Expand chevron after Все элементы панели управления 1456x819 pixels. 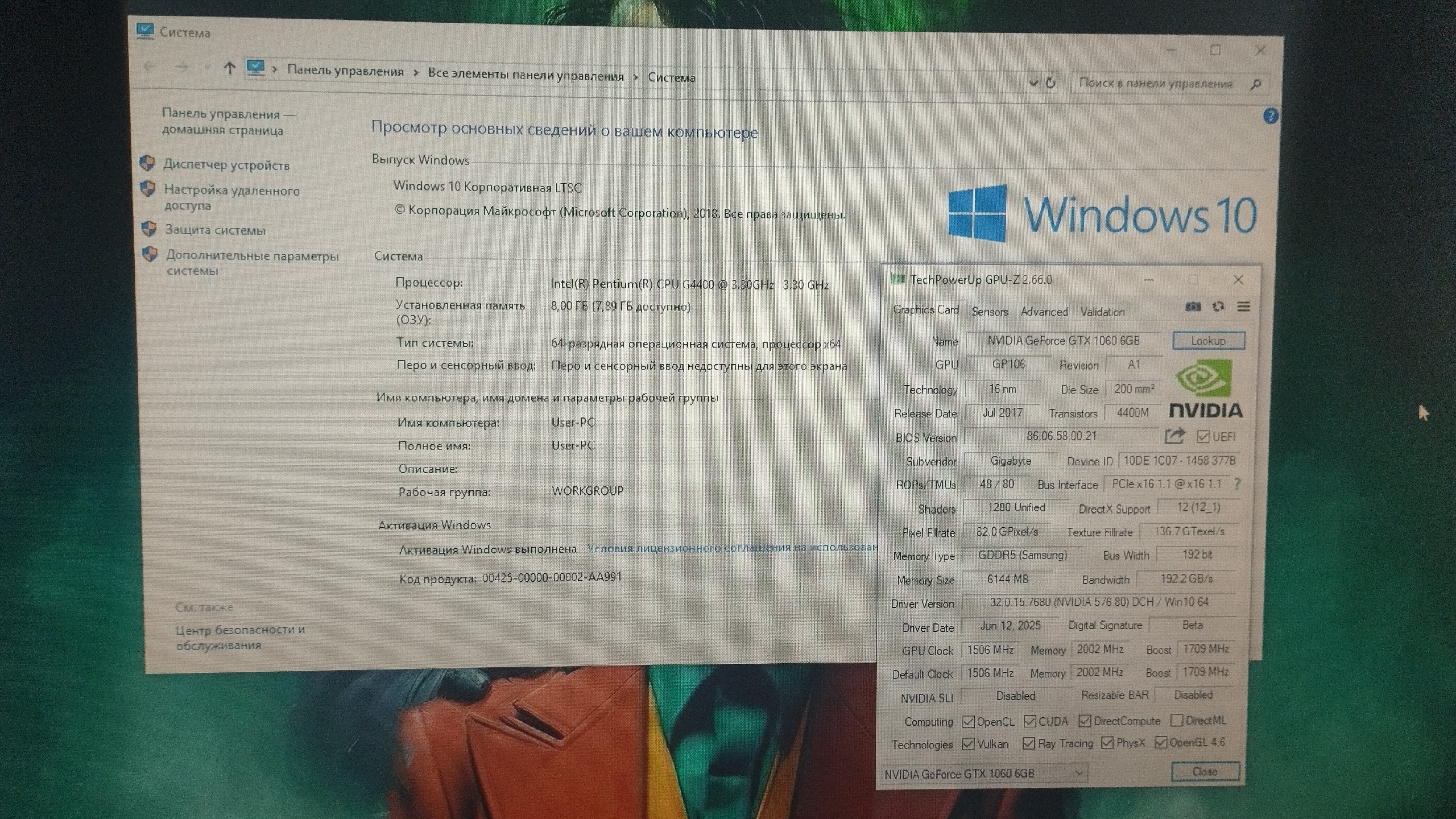[636, 77]
